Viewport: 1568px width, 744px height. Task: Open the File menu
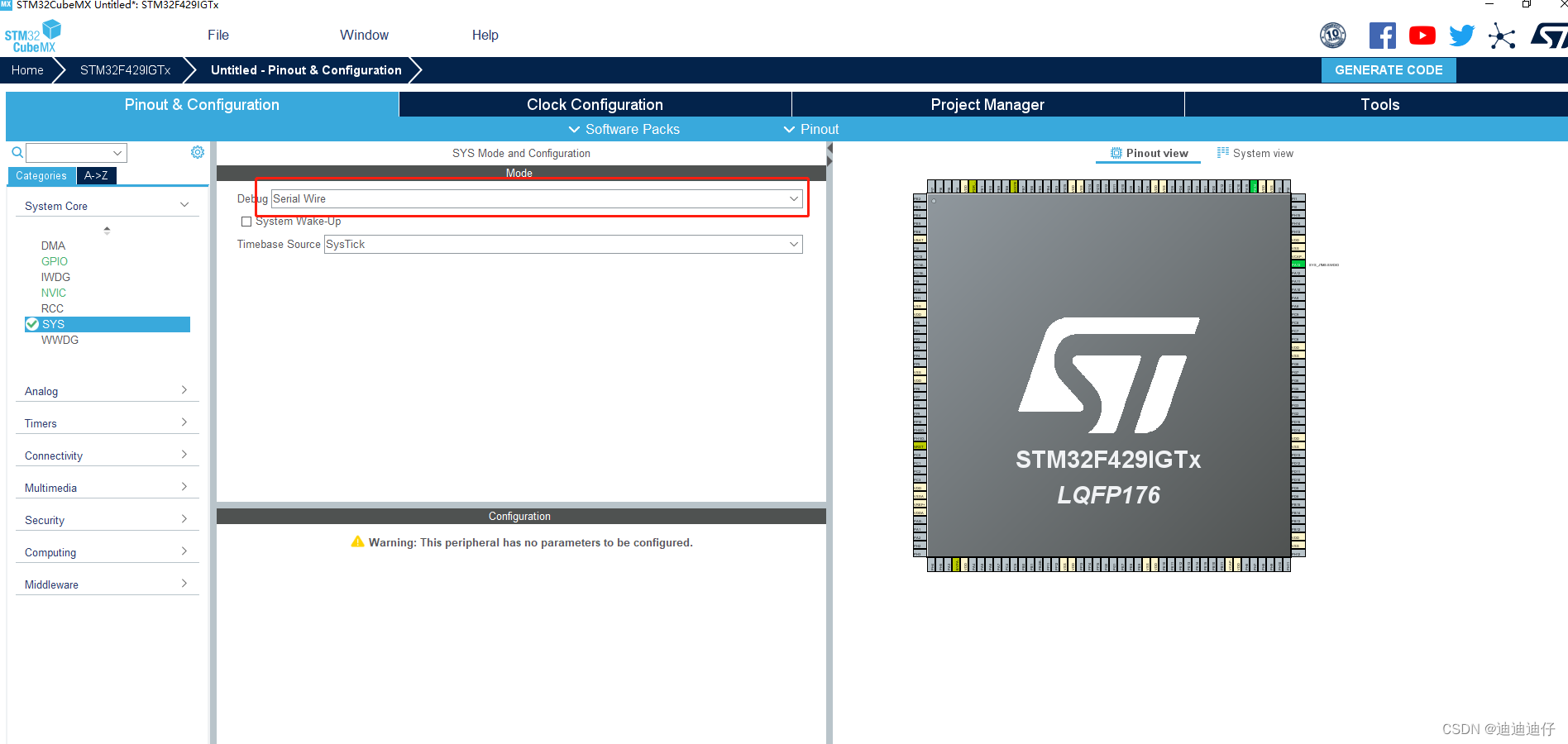[x=218, y=35]
